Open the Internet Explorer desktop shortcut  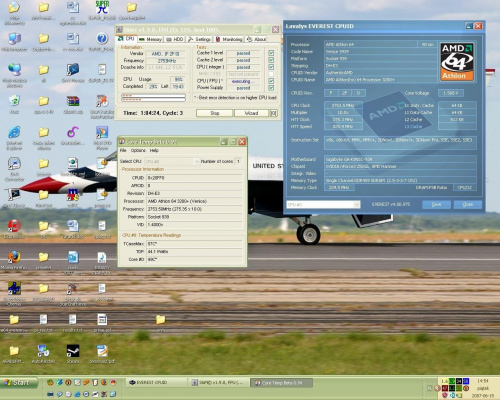tap(14, 133)
